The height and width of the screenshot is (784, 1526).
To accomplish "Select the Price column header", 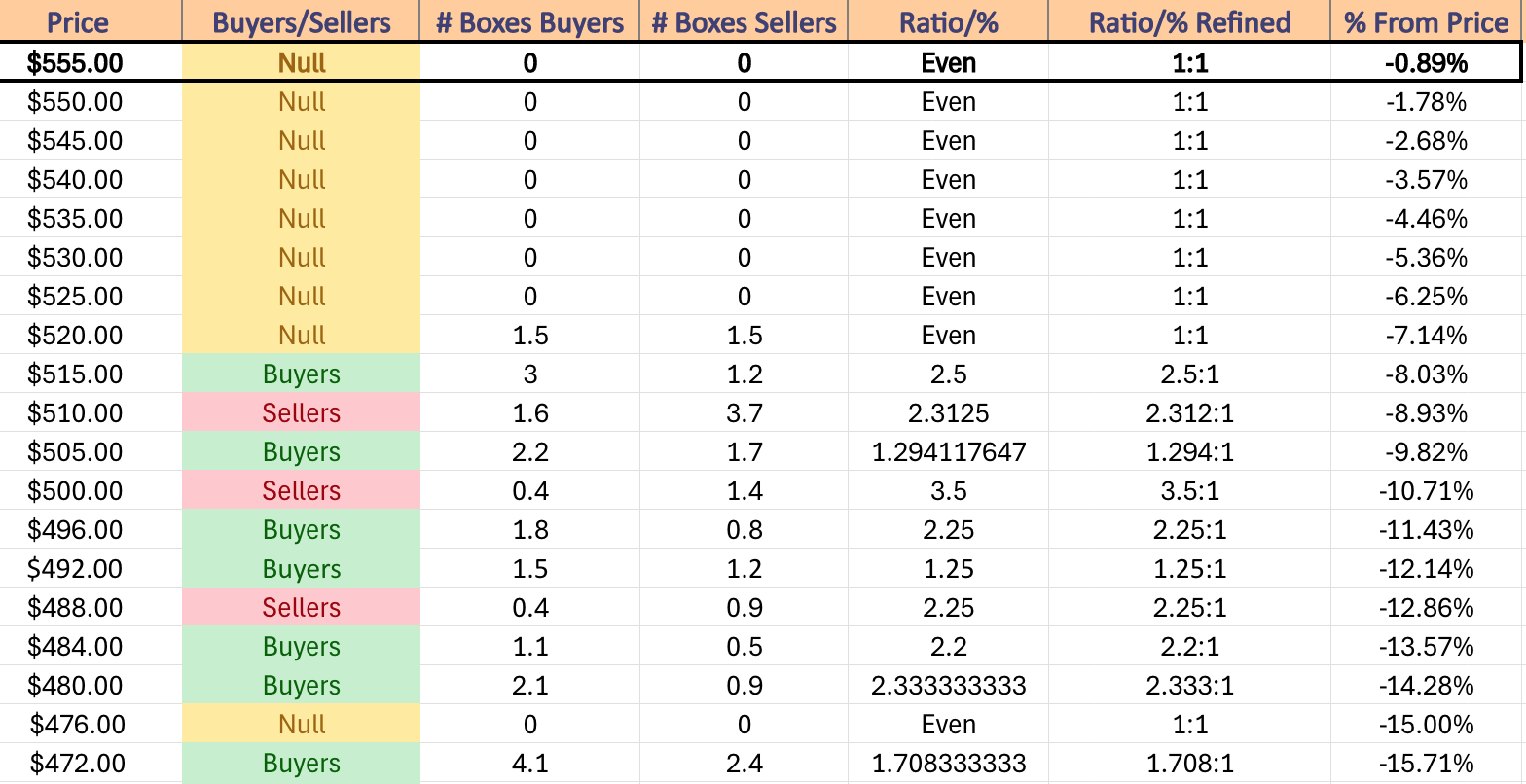I will (77, 22).
